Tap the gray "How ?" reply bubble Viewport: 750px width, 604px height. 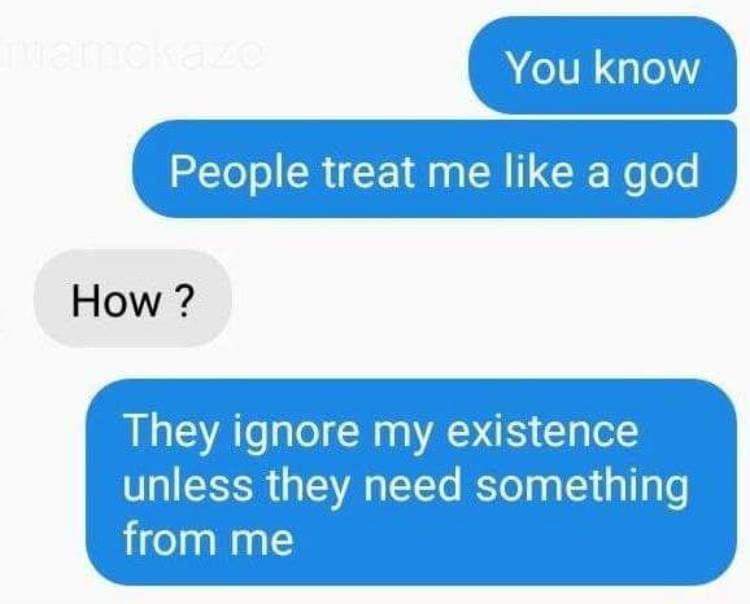coord(132,298)
